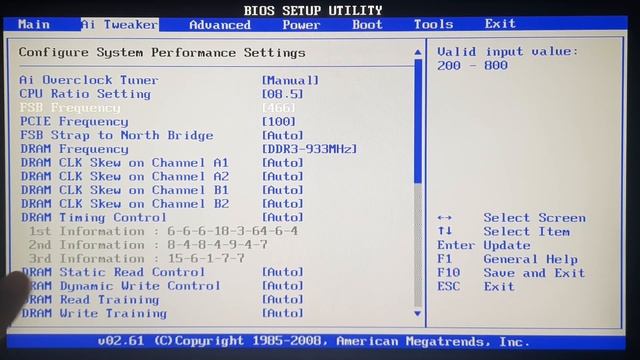The height and width of the screenshot is (360, 640).
Task: Select the DRAM Timing Control label
Action: point(93,218)
